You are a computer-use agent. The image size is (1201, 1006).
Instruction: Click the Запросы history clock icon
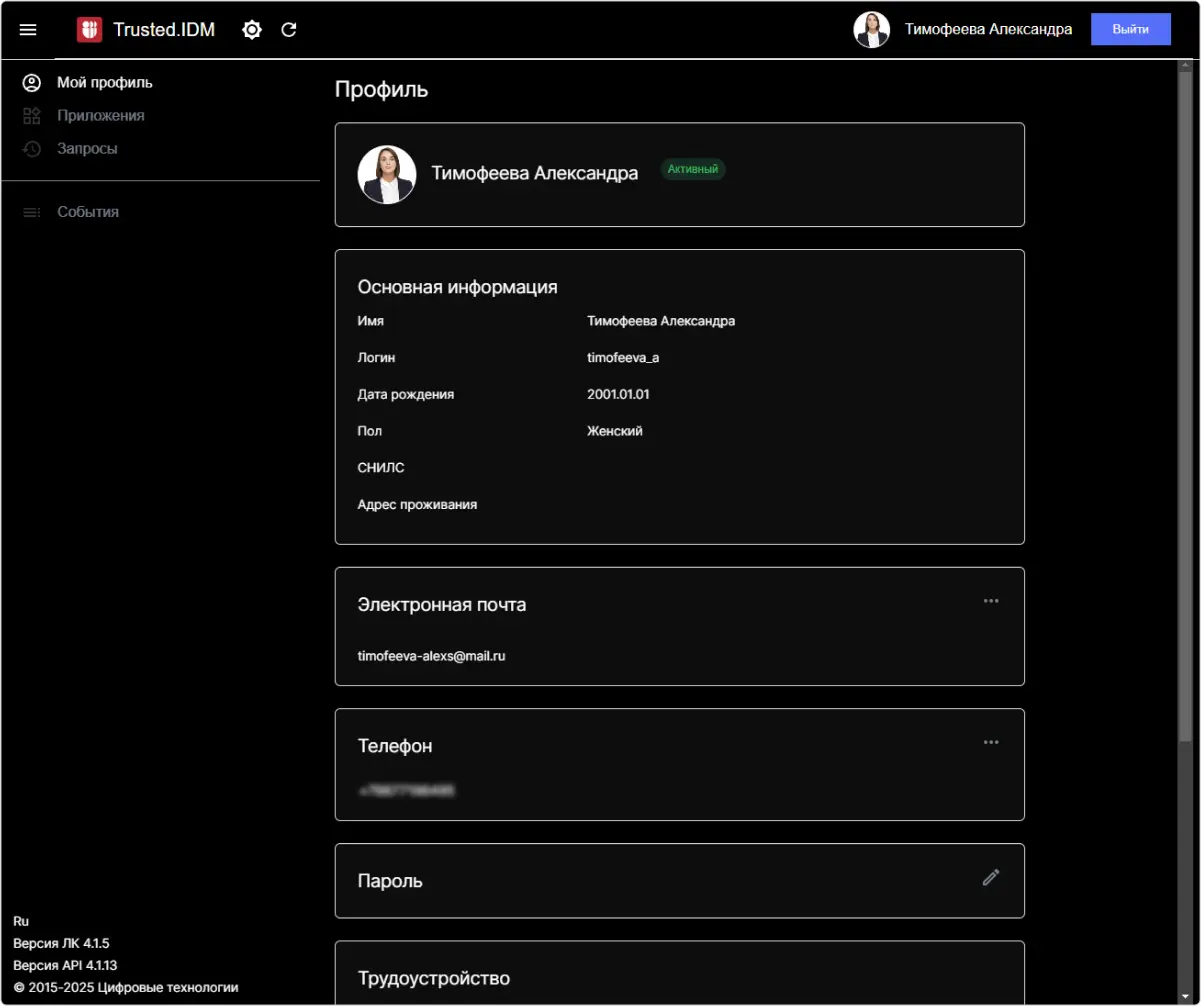point(32,149)
